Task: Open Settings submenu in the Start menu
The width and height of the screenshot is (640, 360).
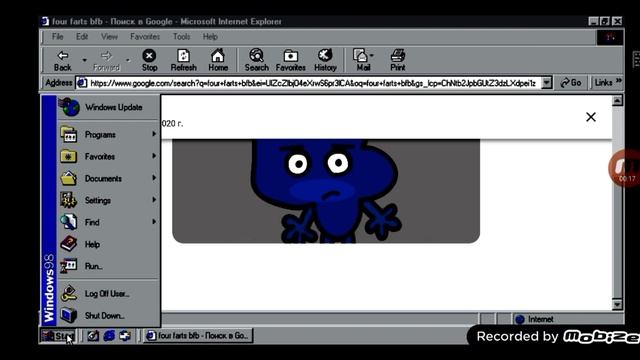Action: [108, 200]
